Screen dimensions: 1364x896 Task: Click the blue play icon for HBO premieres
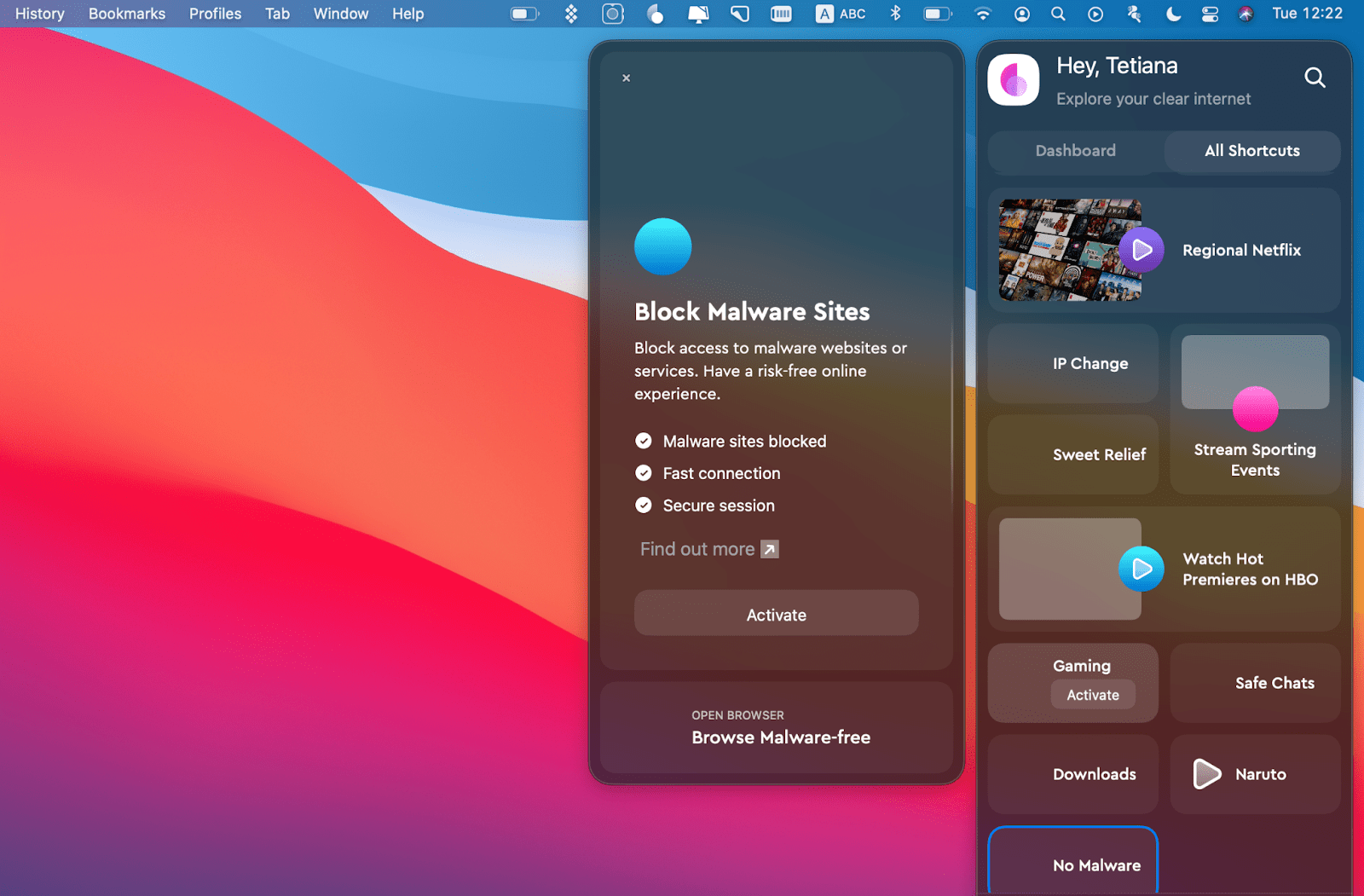[x=1141, y=569]
